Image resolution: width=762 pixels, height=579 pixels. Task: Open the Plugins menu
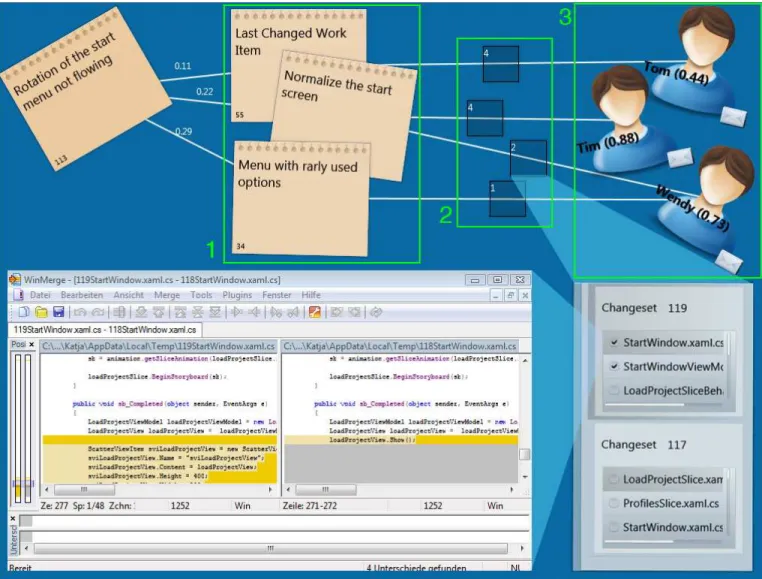237,295
